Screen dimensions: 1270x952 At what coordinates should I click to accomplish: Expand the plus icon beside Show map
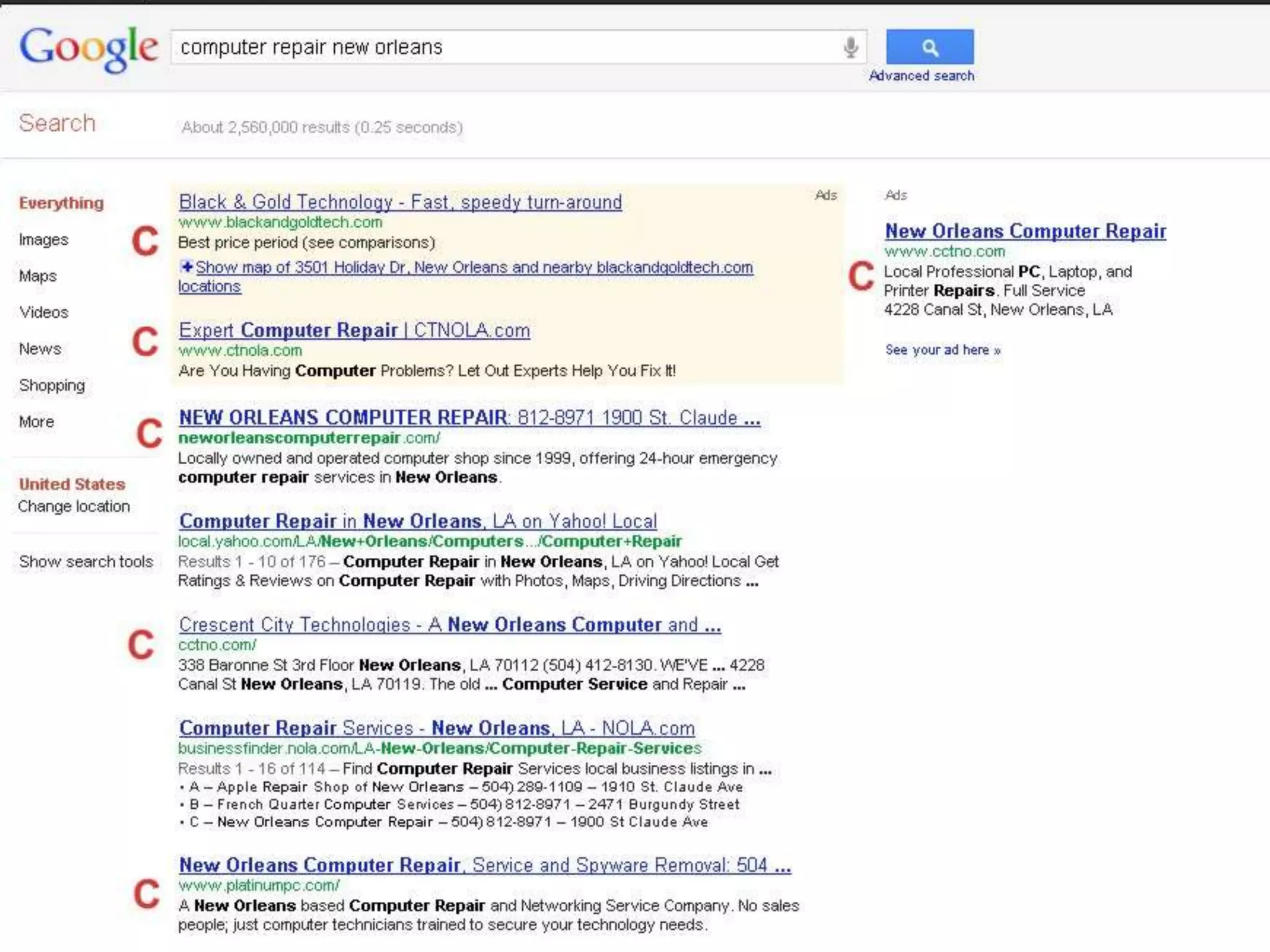point(186,267)
